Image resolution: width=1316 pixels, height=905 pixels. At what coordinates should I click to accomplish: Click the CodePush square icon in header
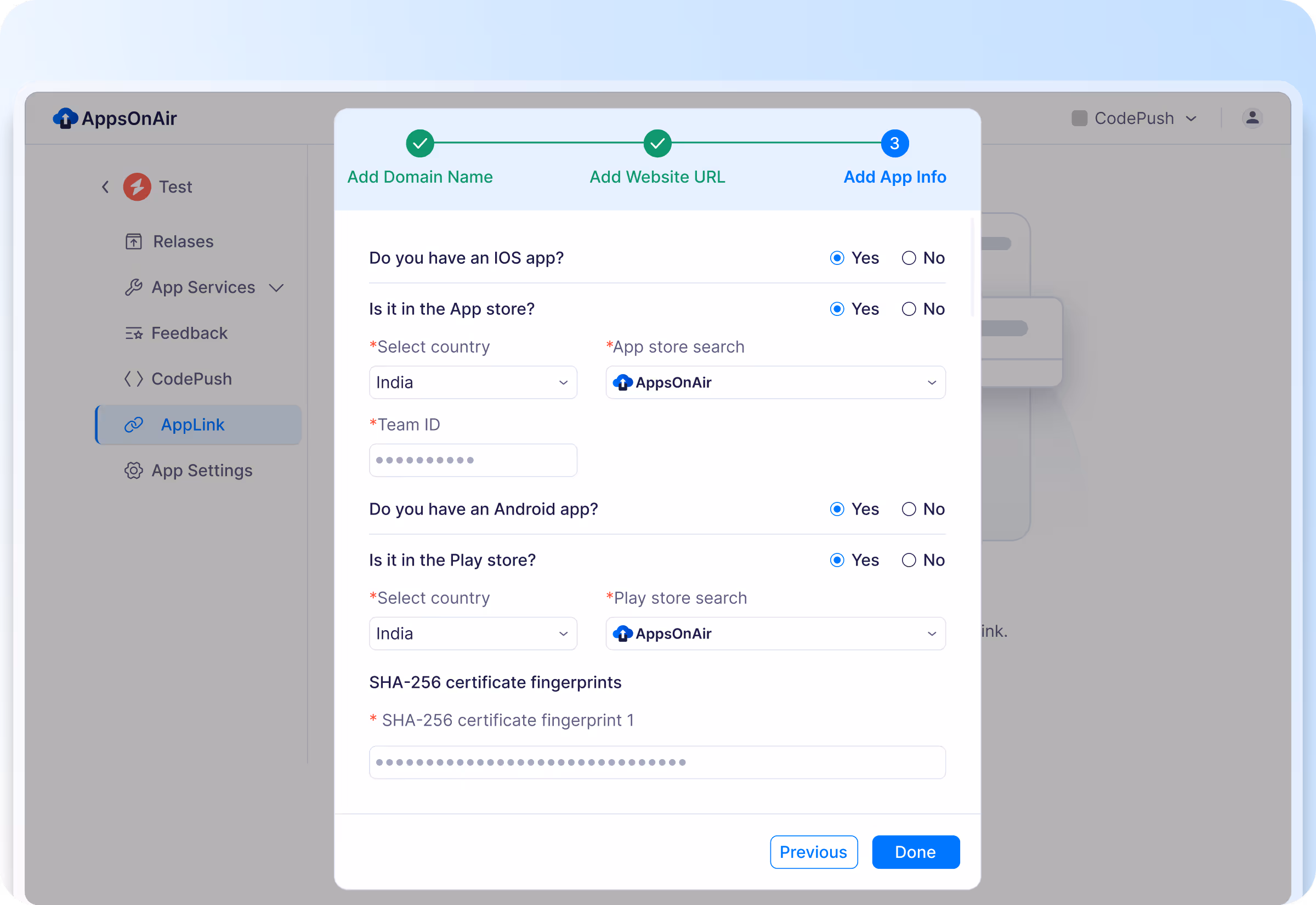coord(1079,118)
